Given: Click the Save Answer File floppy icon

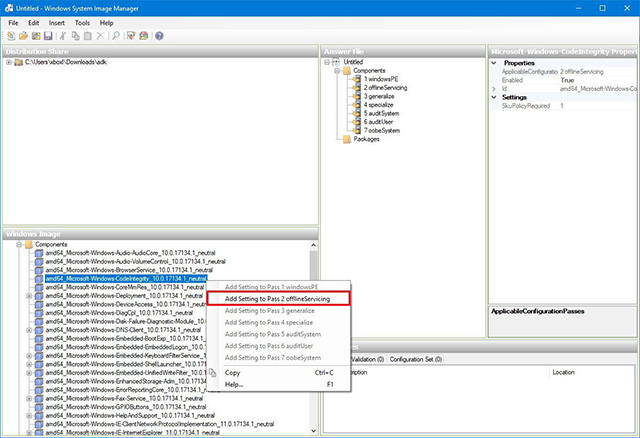Looking at the screenshot, I should (x=48, y=36).
